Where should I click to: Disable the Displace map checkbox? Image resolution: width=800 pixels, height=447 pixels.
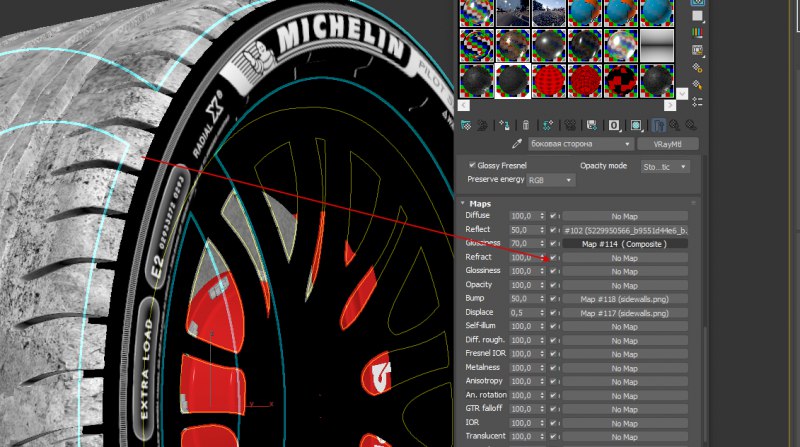[553, 313]
